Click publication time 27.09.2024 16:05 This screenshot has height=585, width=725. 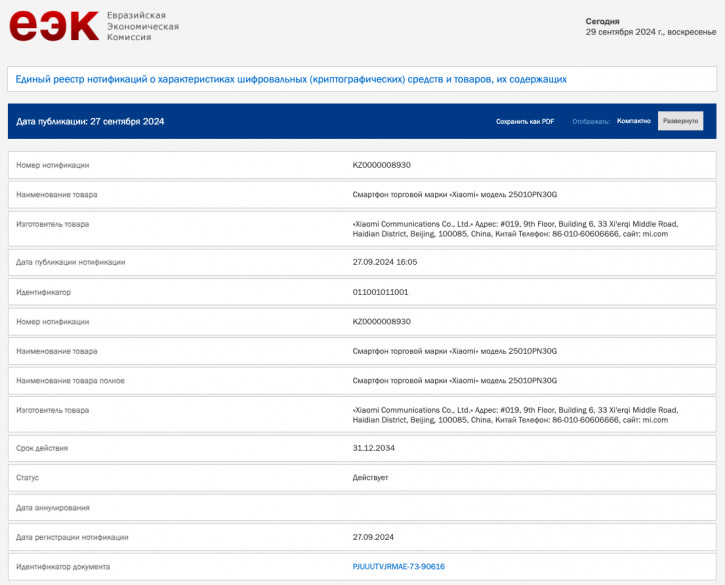[x=385, y=262]
